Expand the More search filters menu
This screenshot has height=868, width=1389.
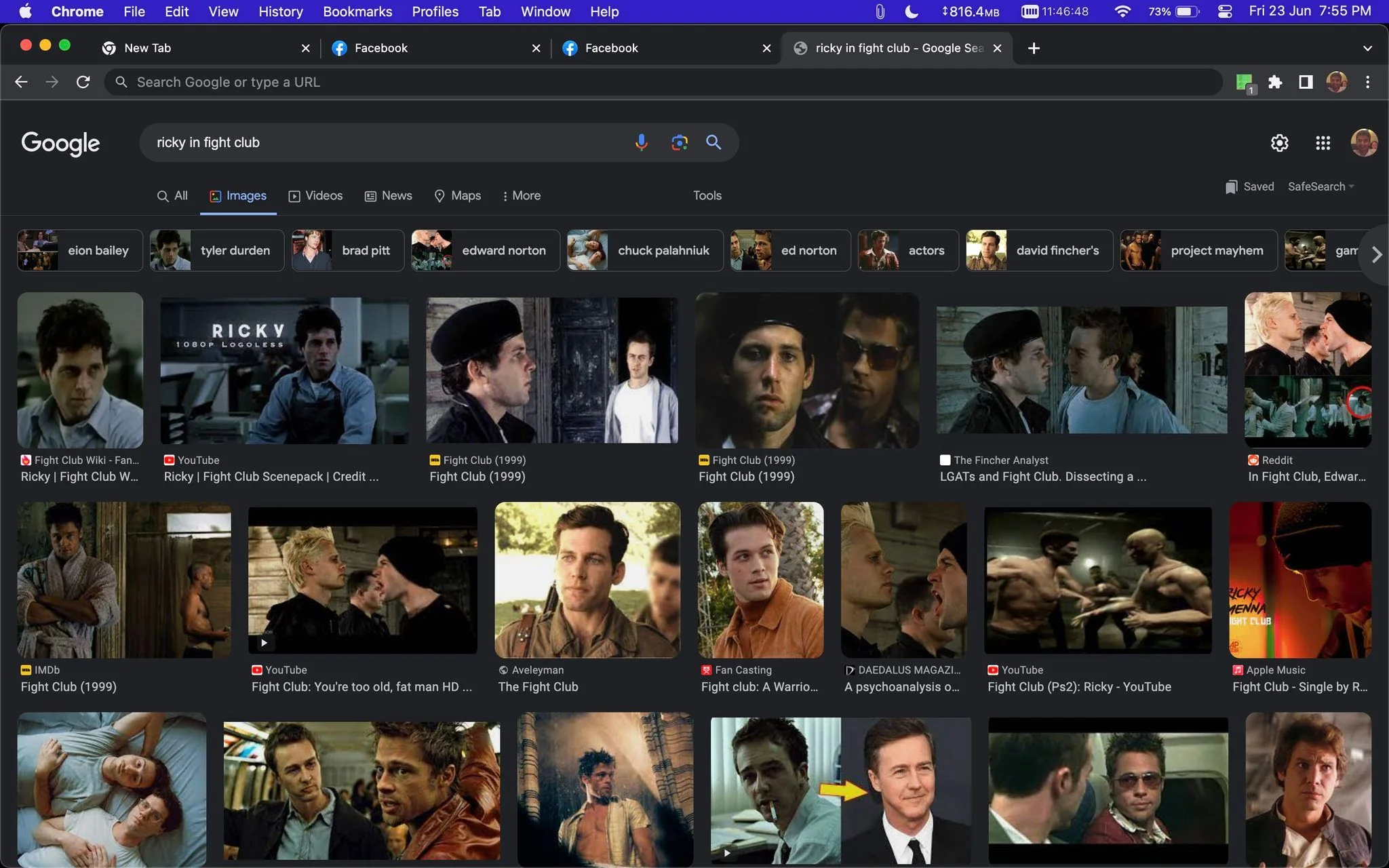tap(521, 195)
